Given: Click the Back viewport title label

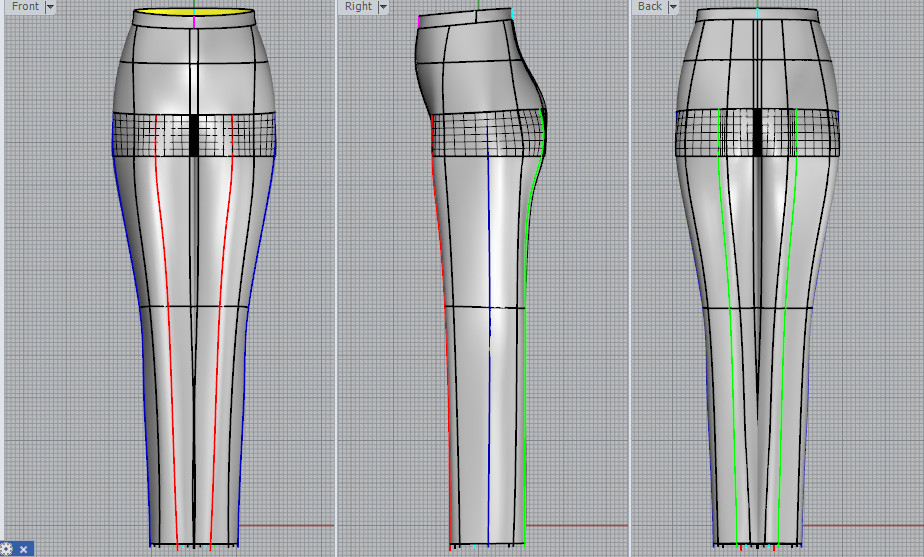Looking at the screenshot, I should tap(649, 6).
